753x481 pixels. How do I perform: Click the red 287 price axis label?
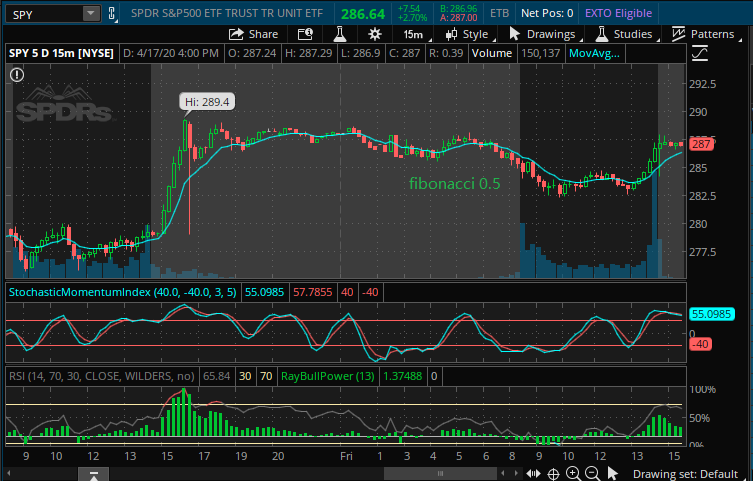pyautogui.click(x=701, y=144)
